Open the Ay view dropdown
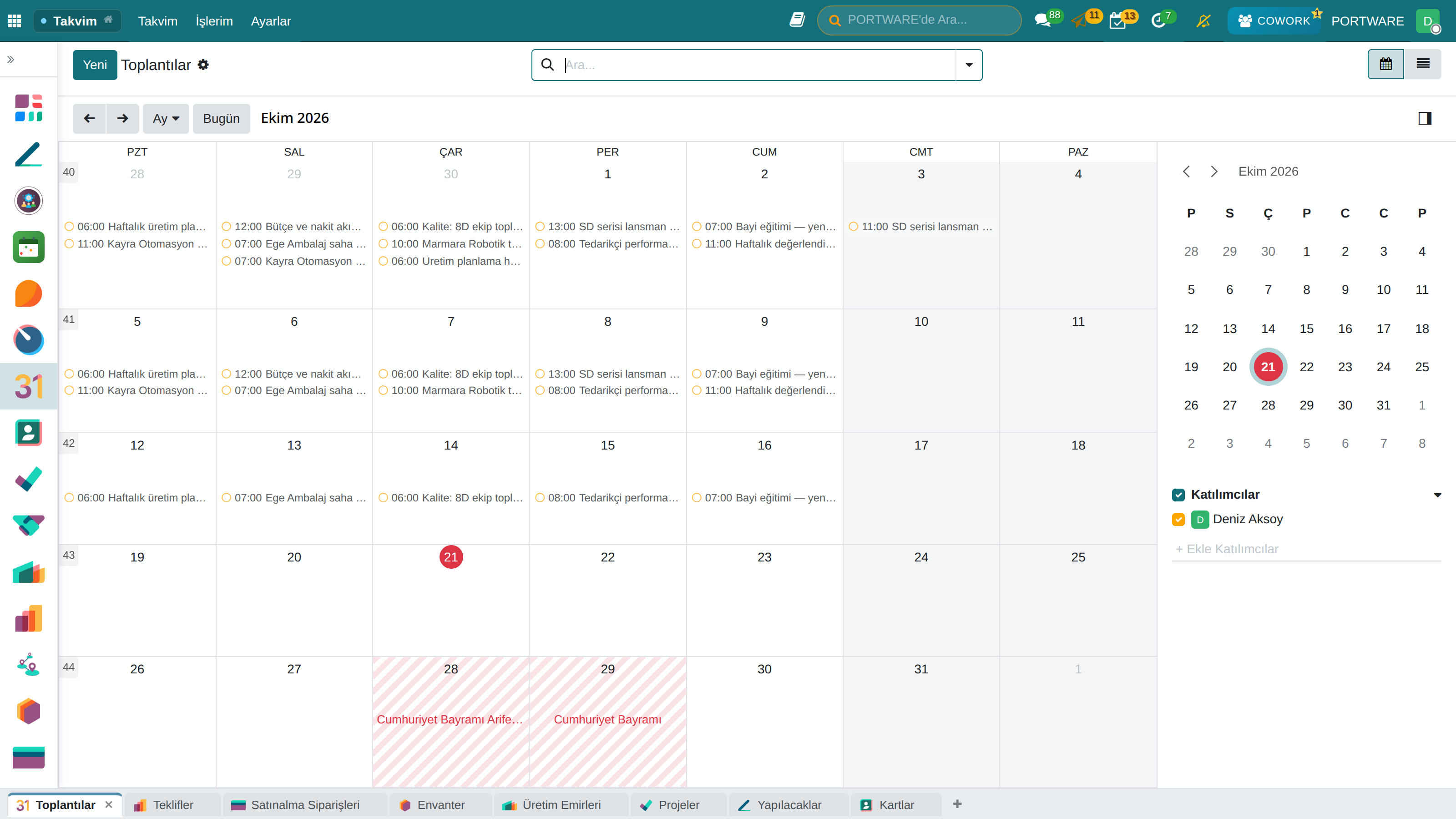 coord(166,118)
